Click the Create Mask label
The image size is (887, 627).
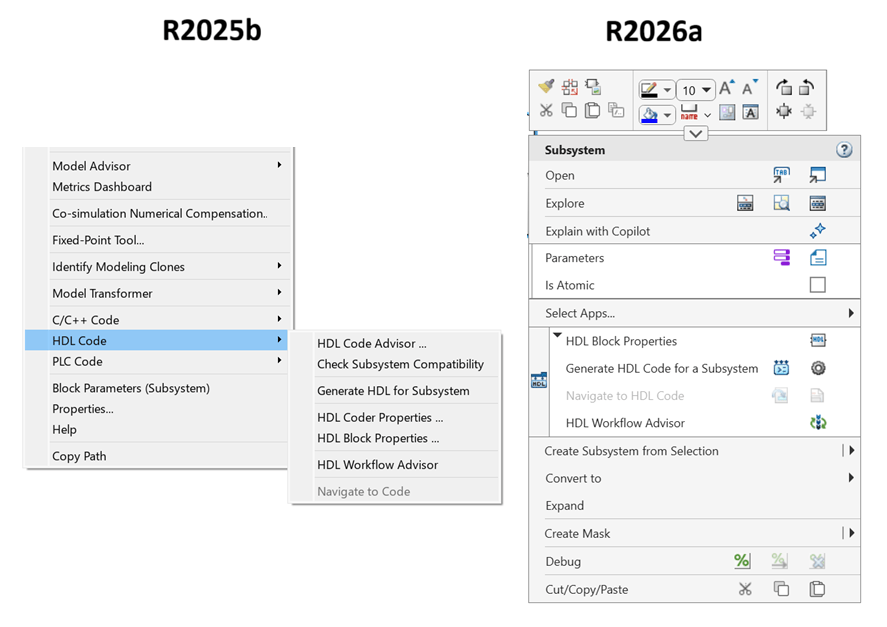(x=577, y=533)
